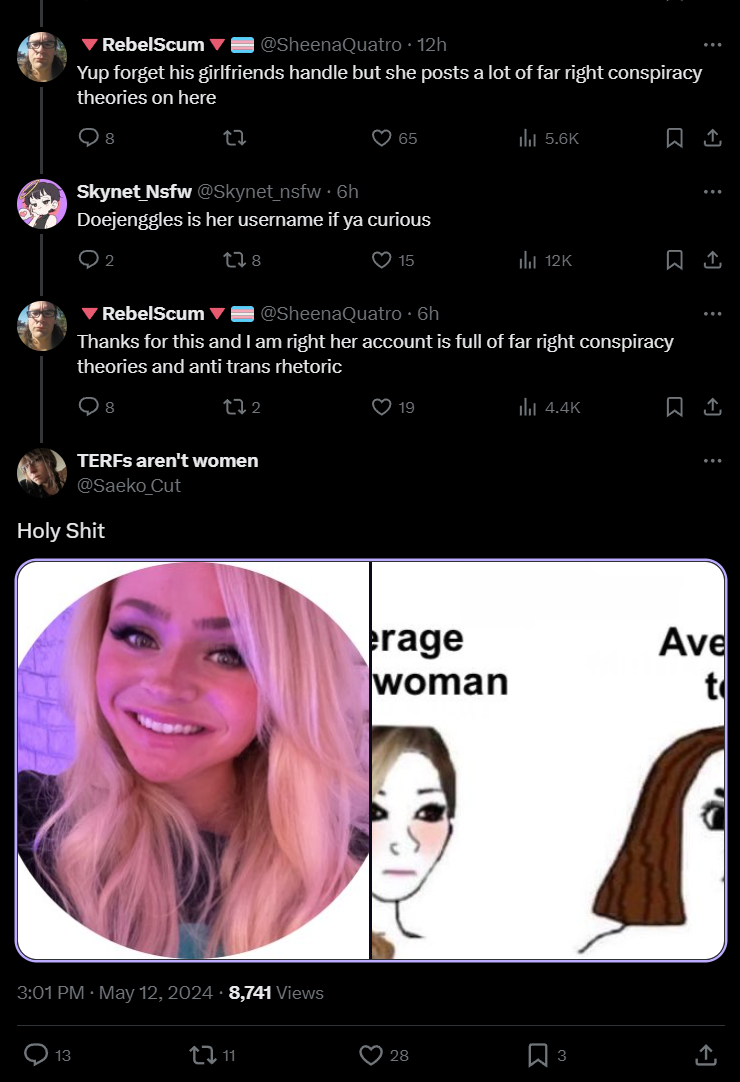Open more options on RebelScum's 6h reply

(712, 314)
